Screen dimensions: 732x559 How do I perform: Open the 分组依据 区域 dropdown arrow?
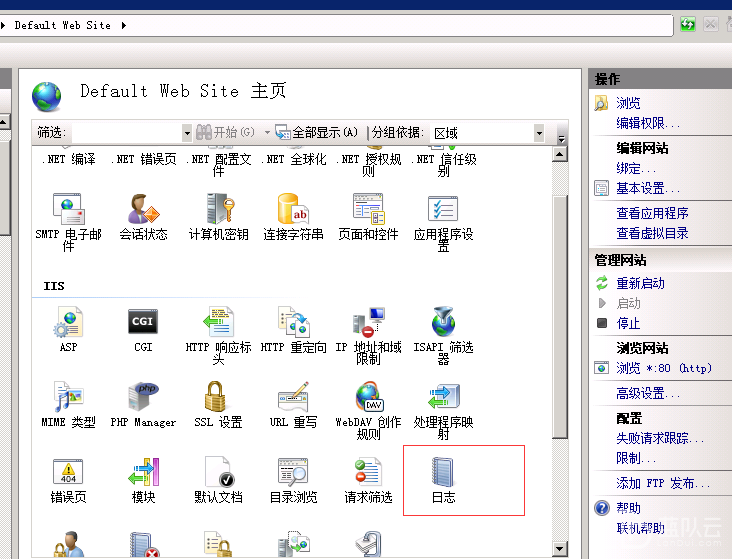539,133
